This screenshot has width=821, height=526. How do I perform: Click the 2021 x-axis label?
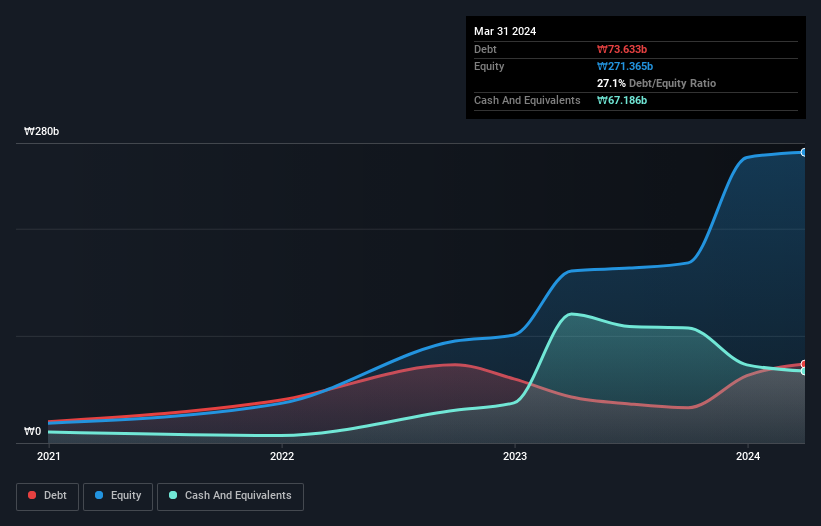tap(49, 456)
